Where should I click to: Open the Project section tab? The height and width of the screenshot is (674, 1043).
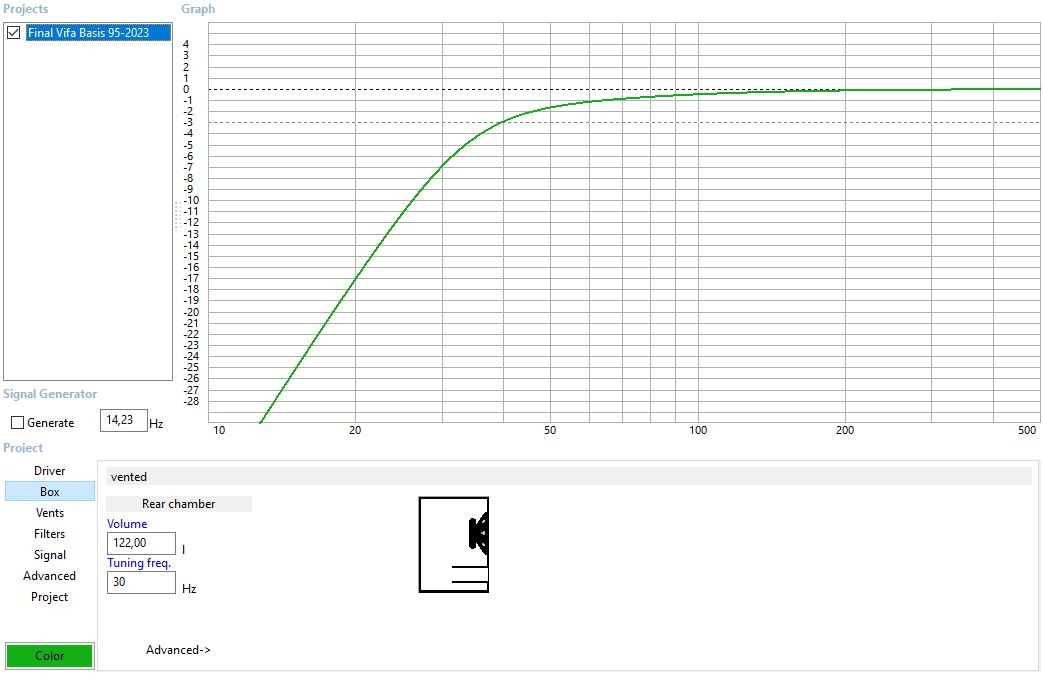[x=50, y=597]
